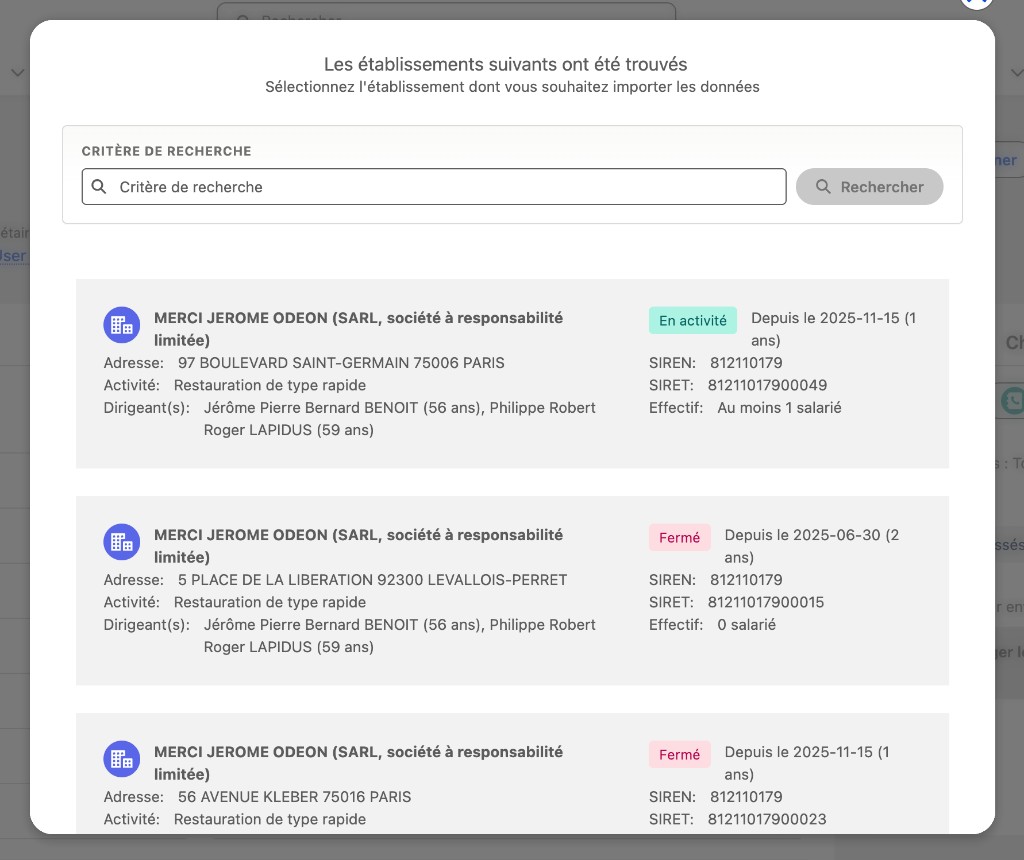1024x860 pixels.
Task: Click SIRET number 81211017900015
Action: click(x=766, y=602)
